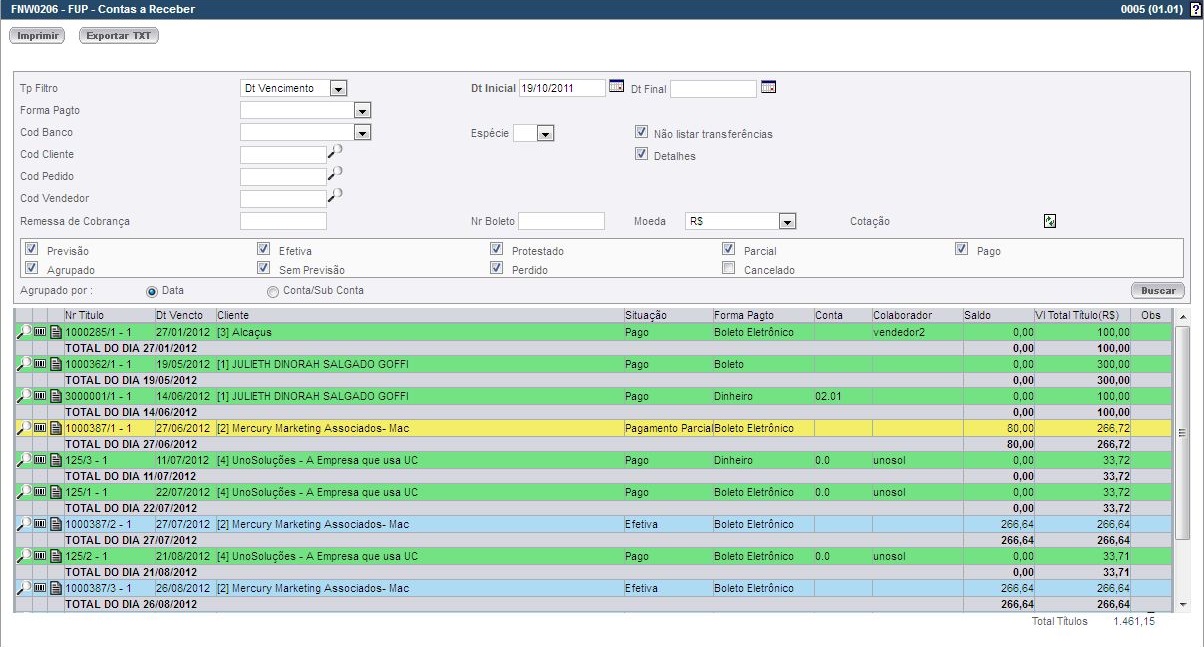Click magnifier icon for title 1000285/1 - 1

(x=23, y=332)
